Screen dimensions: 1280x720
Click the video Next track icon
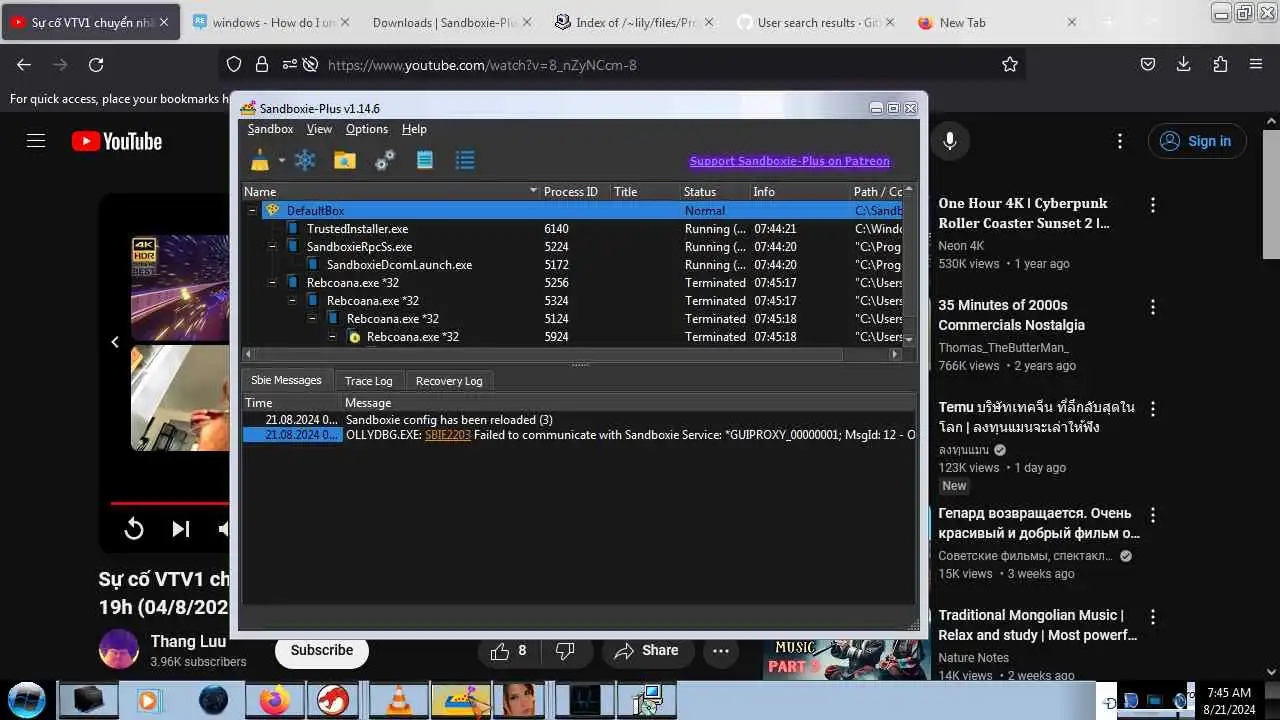coord(181,529)
